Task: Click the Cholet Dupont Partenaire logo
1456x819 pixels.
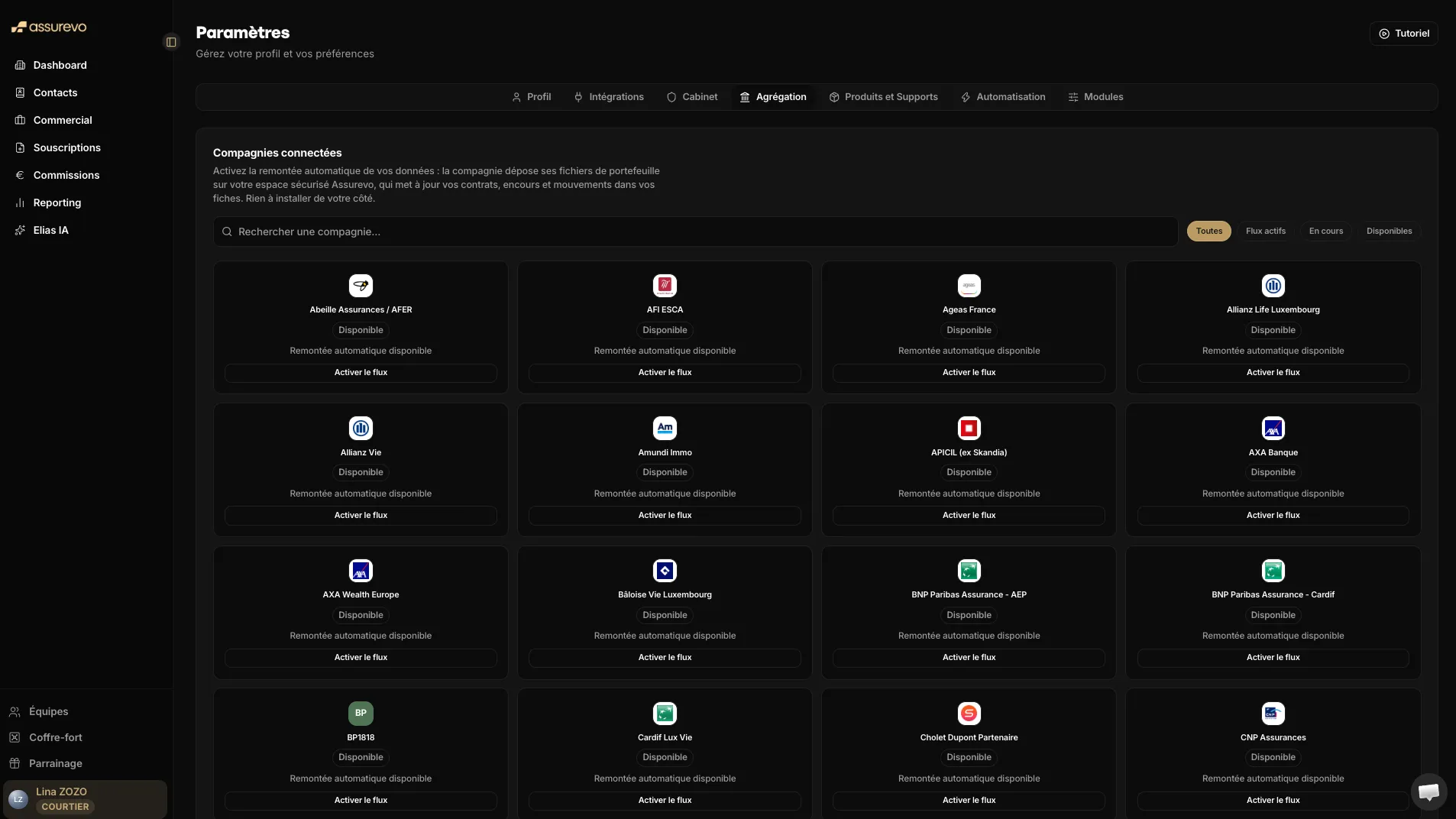Action: (969, 714)
